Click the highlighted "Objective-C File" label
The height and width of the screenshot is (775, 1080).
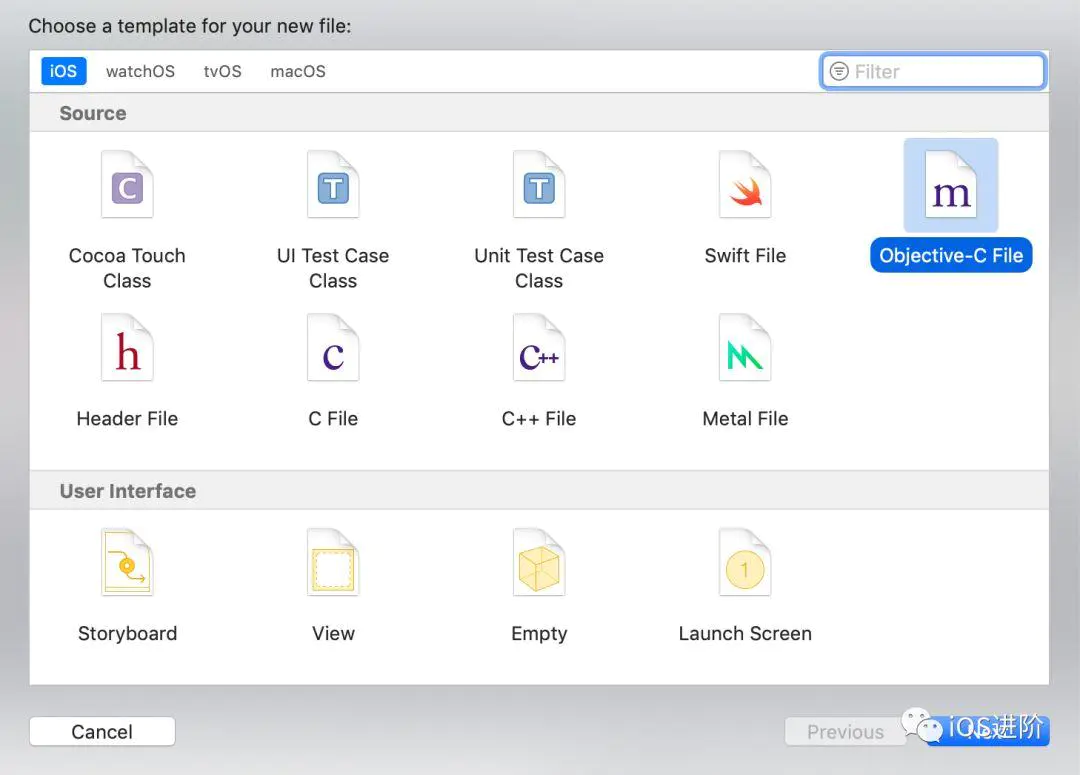(951, 256)
